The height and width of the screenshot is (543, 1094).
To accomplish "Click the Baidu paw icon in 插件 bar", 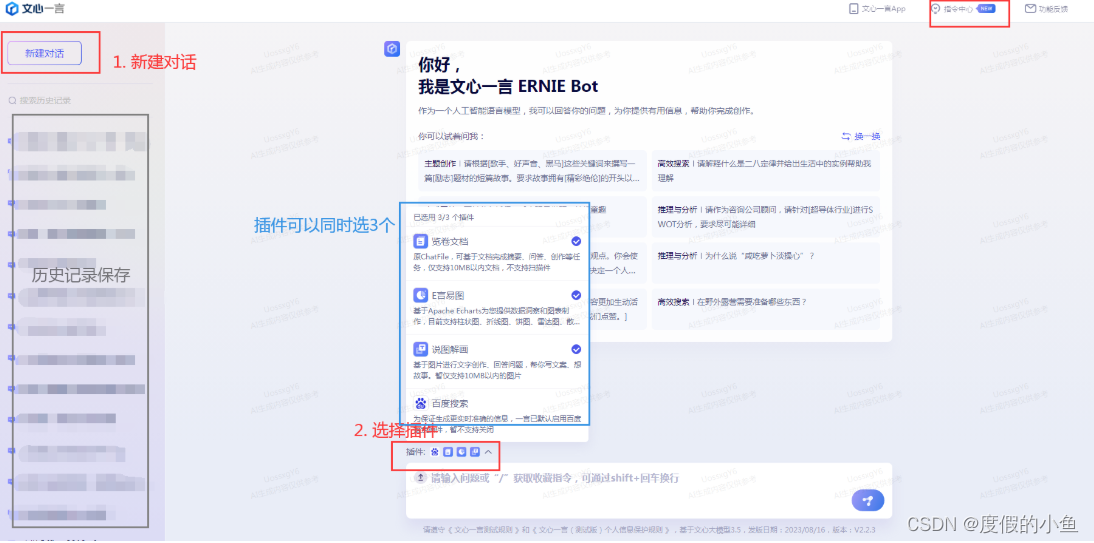I will [435, 452].
